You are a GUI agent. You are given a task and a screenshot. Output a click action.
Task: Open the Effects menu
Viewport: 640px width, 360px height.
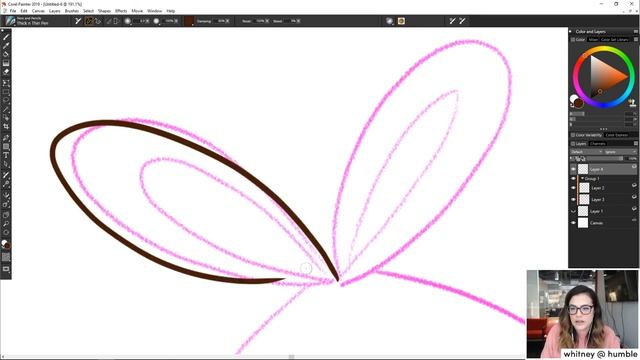(121, 11)
